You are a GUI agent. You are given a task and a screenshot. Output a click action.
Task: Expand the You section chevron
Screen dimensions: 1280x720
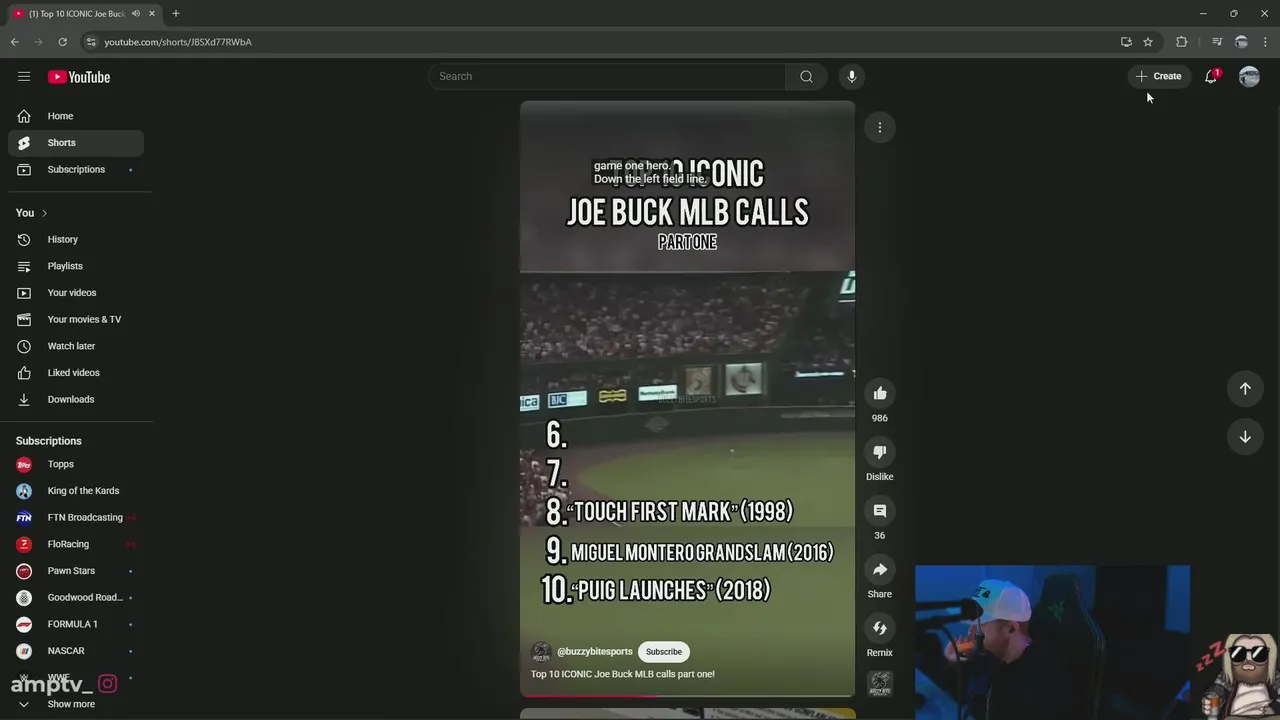click(x=44, y=213)
